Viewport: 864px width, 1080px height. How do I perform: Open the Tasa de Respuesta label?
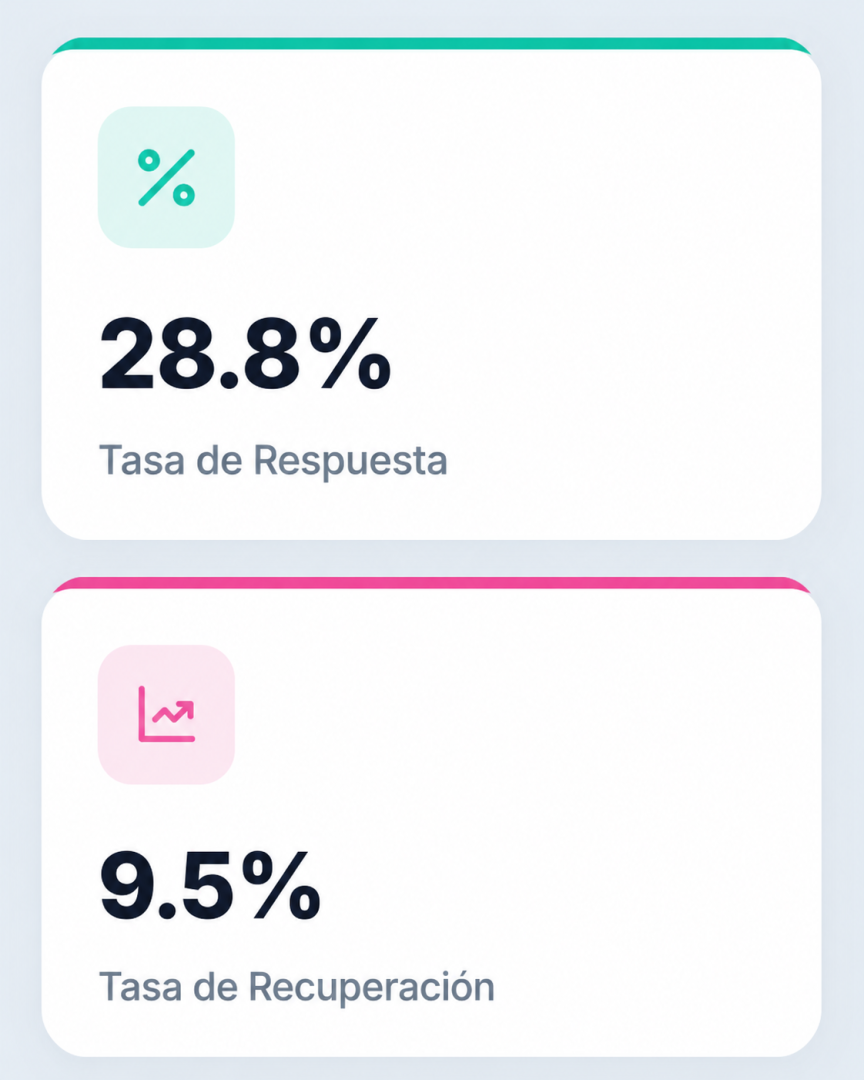(x=274, y=459)
